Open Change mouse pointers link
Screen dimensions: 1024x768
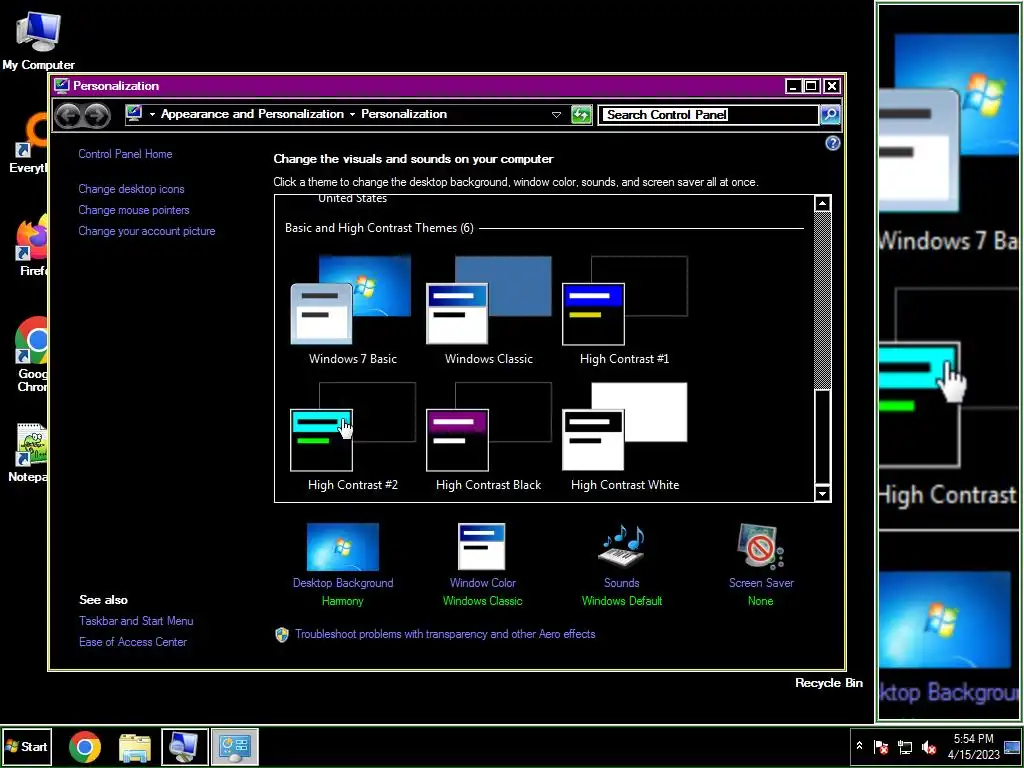point(134,210)
